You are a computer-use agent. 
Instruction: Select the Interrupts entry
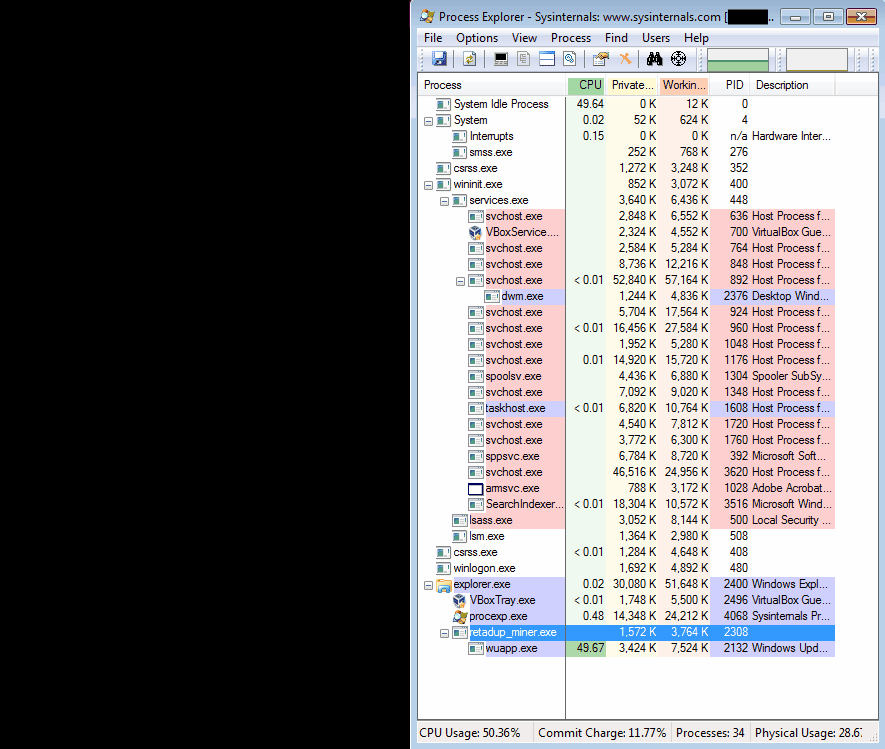point(491,136)
